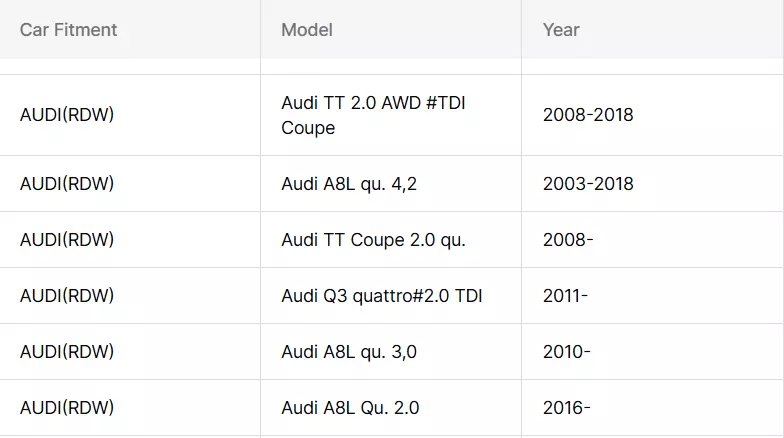Click the Year column header
This screenshot has width=784, height=438.
[561, 30]
